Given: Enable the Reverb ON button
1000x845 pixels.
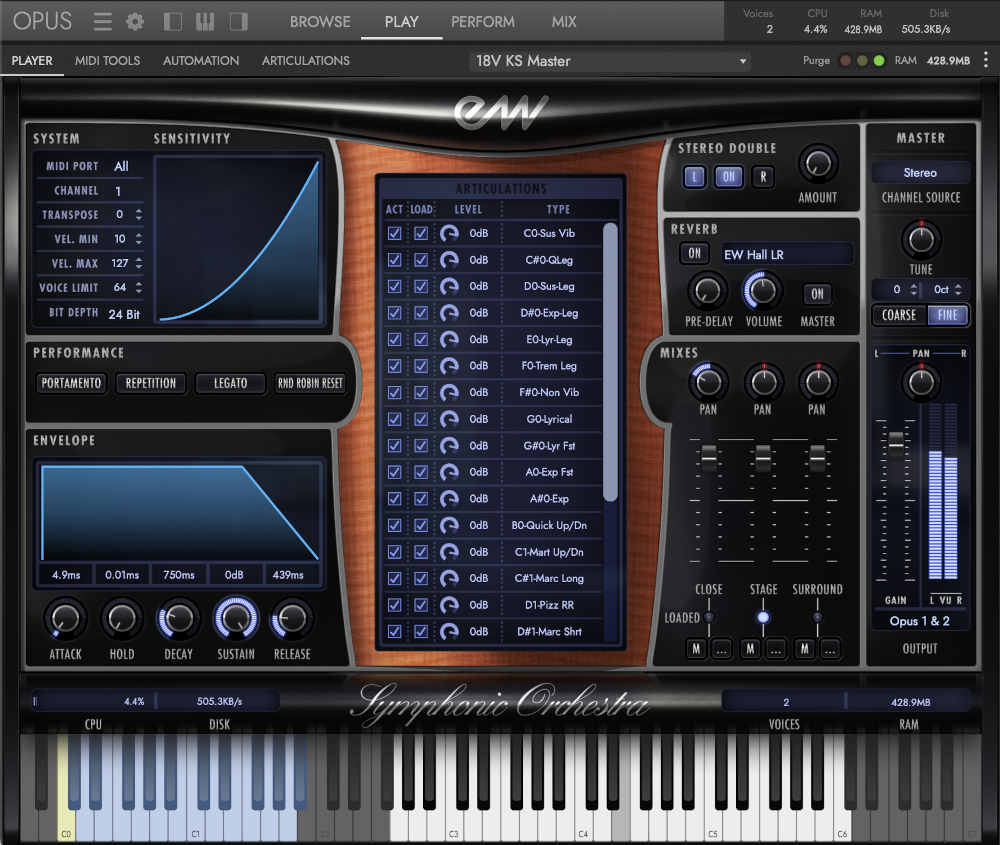Looking at the screenshot, I should 694,253.
